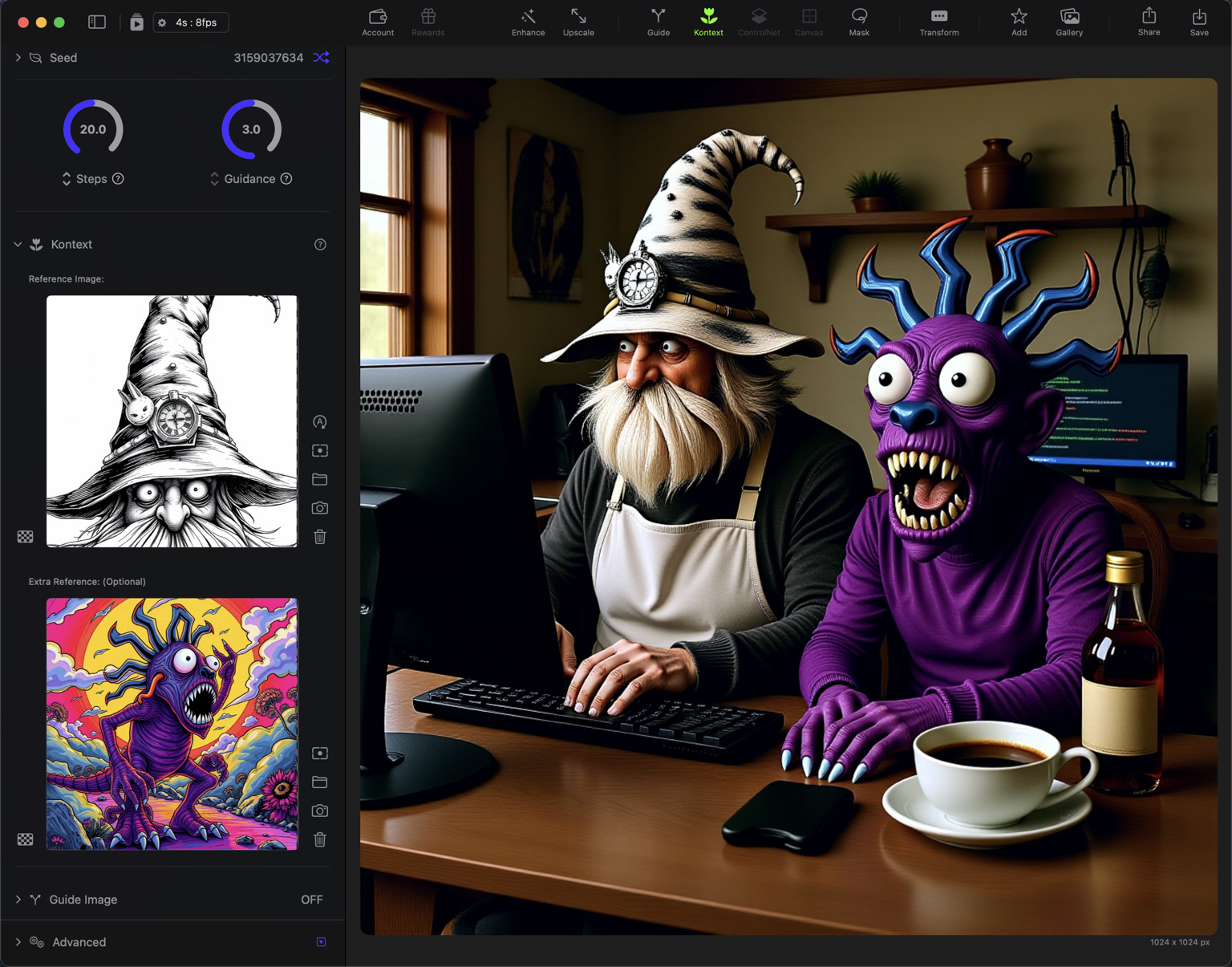
Task: Toggle Guide Image OFF switch
Action: 311,900
